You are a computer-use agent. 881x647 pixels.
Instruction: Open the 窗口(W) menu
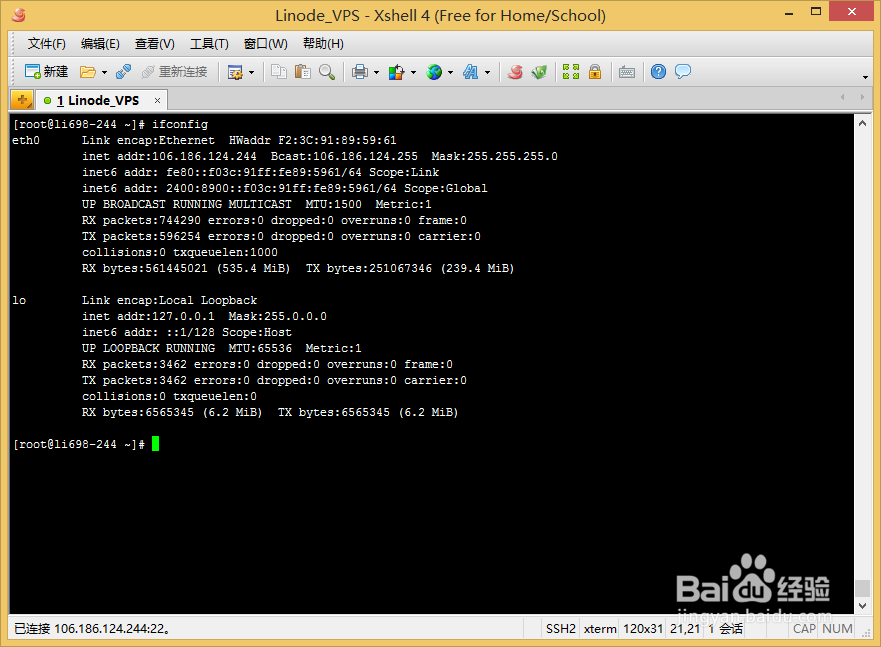pyautogui.click(x=265, y=44)
